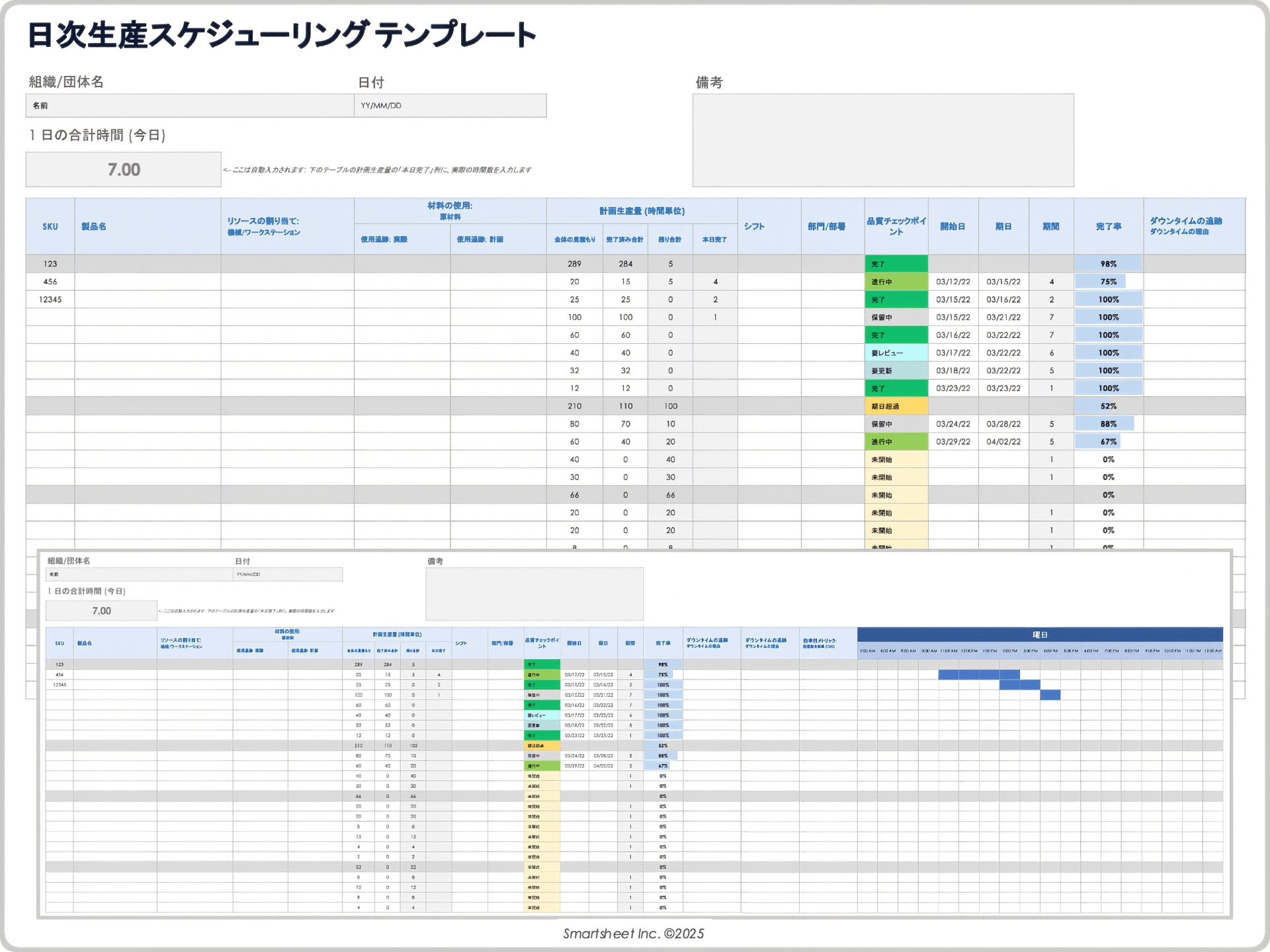Click the 本日完了 sub-header
This screenshot has height=952, width=1270.
point(715,239)
